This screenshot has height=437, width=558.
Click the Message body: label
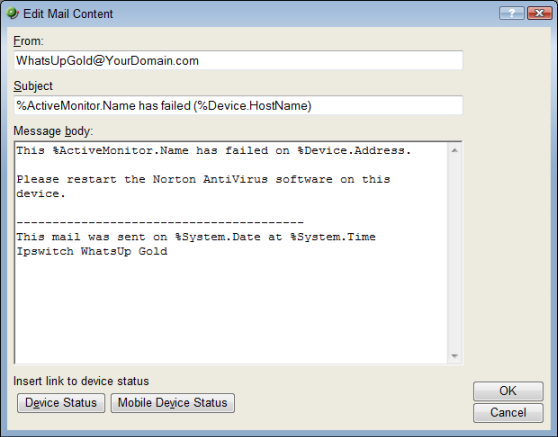53,131
